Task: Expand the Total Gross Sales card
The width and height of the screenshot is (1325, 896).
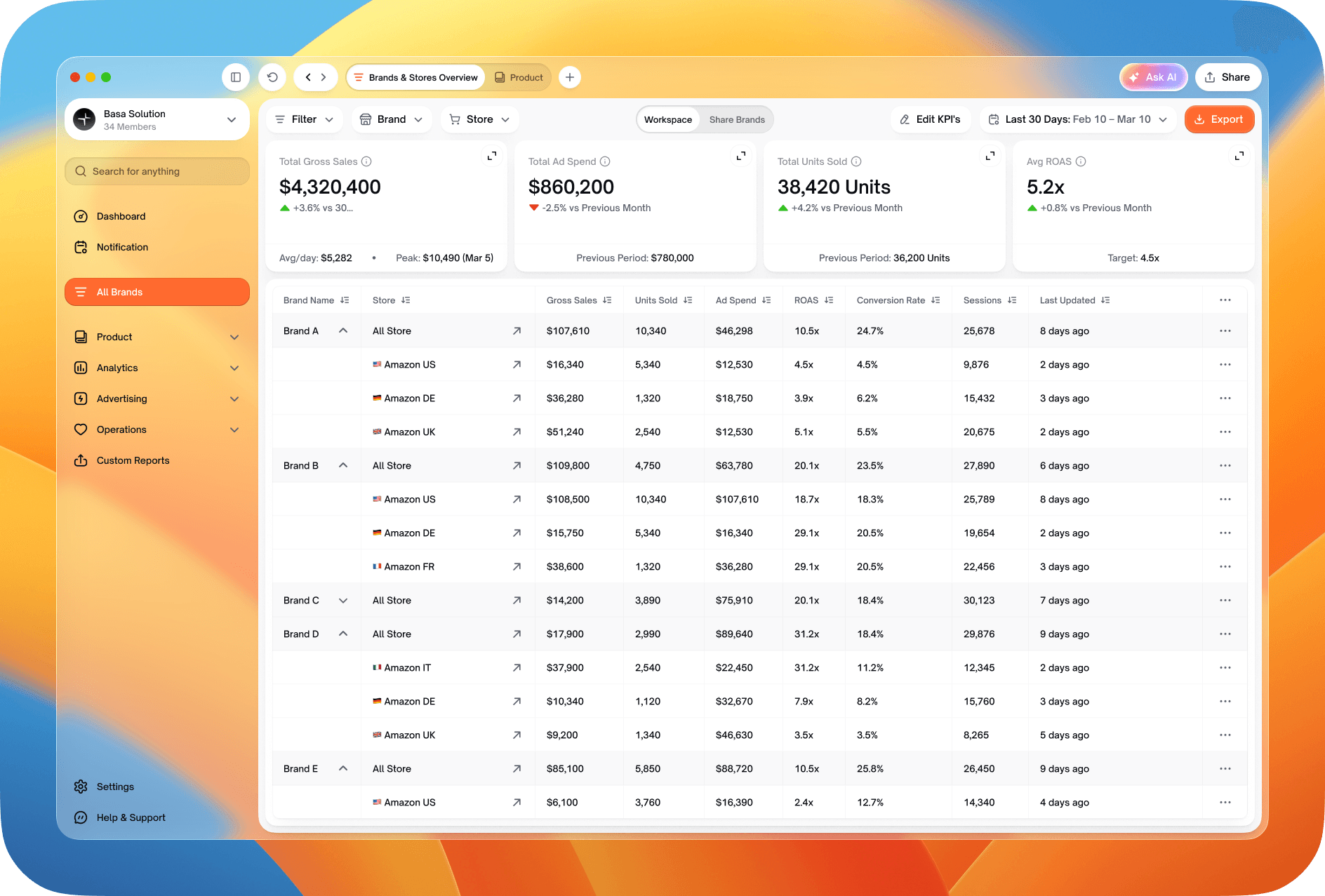Action: [x=492, y=156]
